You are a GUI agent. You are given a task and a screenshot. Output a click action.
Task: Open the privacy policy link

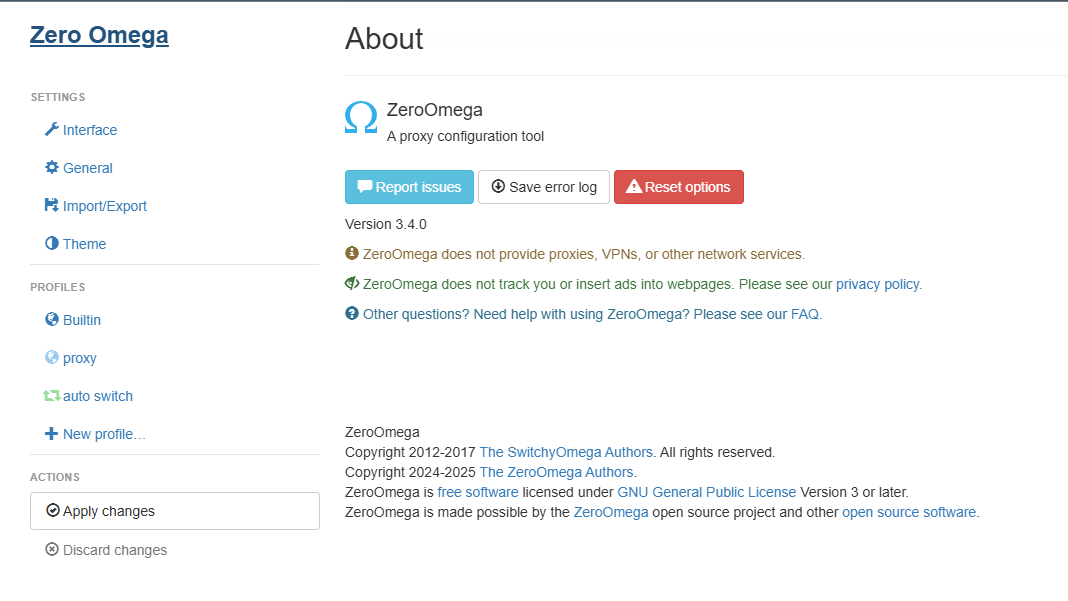tap(877, 284)
